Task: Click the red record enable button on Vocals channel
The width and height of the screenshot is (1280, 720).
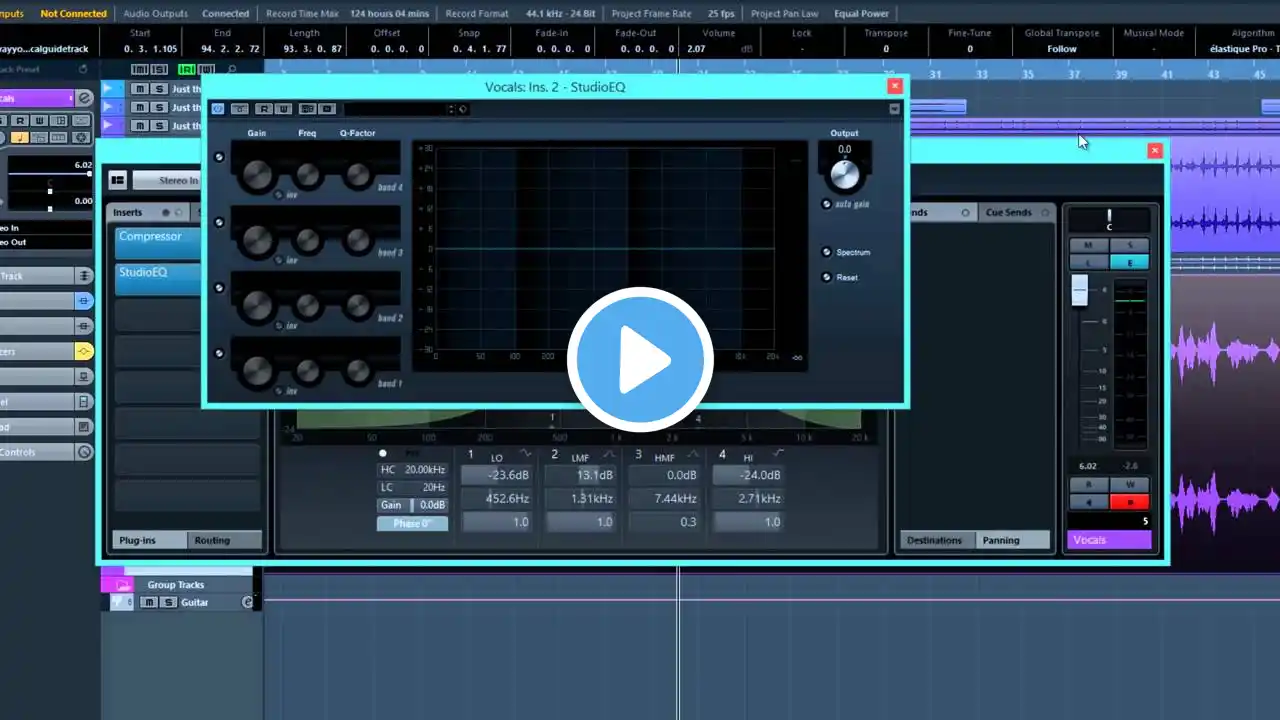Action: [1130, 502]
